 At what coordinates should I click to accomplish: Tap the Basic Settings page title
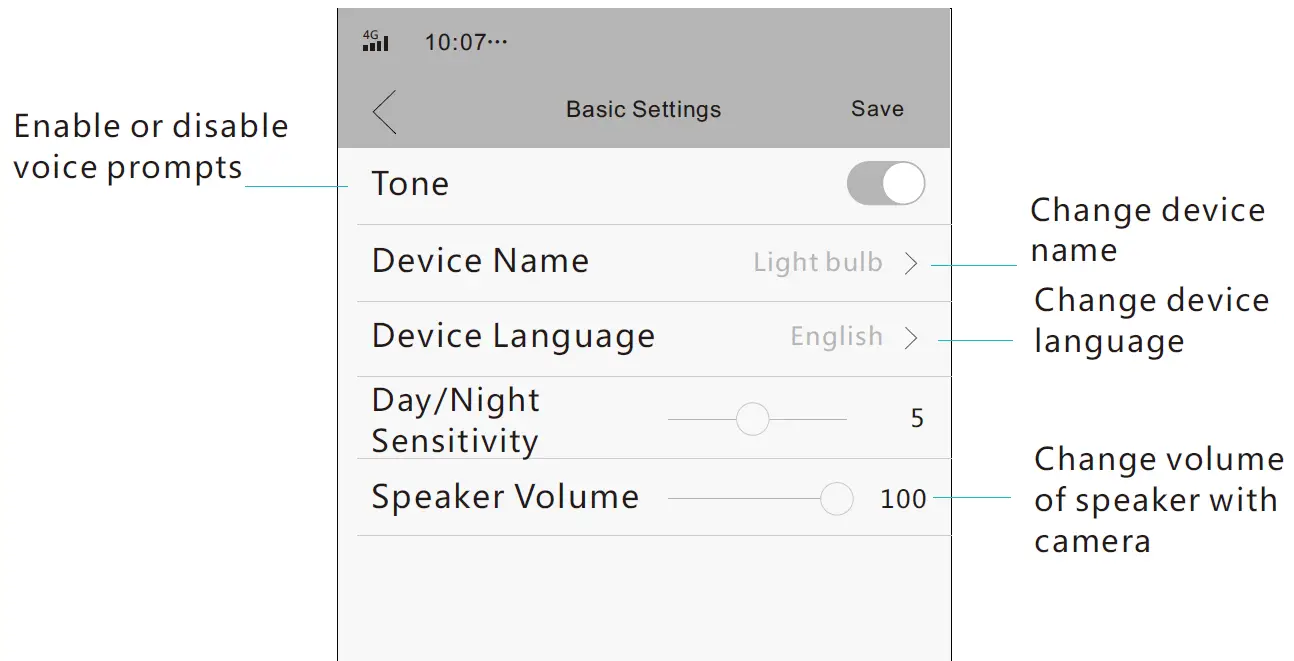643,109
